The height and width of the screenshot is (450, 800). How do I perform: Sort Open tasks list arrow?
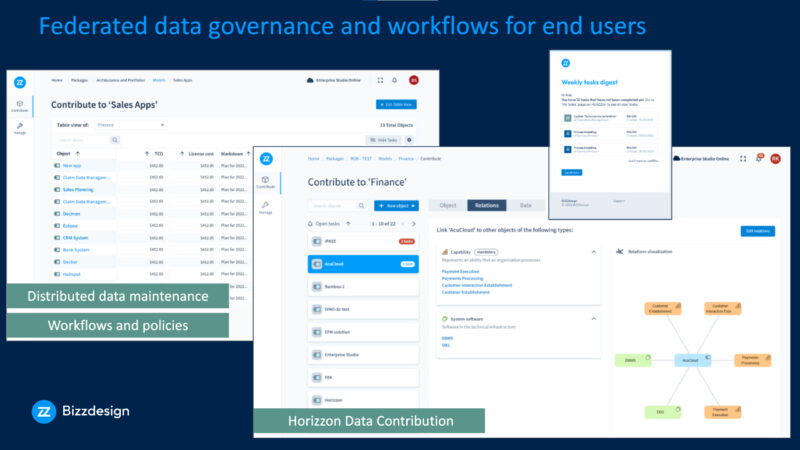[x=348, y=224]
